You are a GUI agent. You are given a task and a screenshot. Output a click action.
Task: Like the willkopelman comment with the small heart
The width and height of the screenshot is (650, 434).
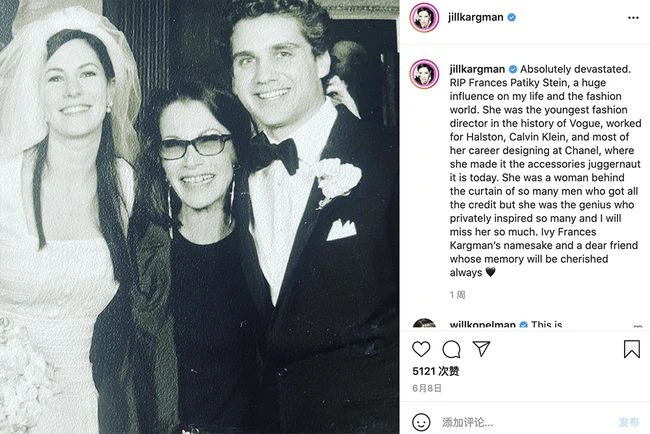tap(637, 328)
